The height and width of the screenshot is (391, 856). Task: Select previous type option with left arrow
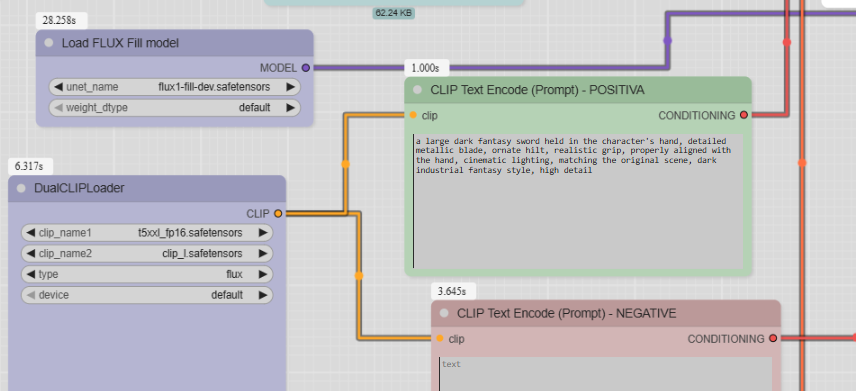coord(31,274)
